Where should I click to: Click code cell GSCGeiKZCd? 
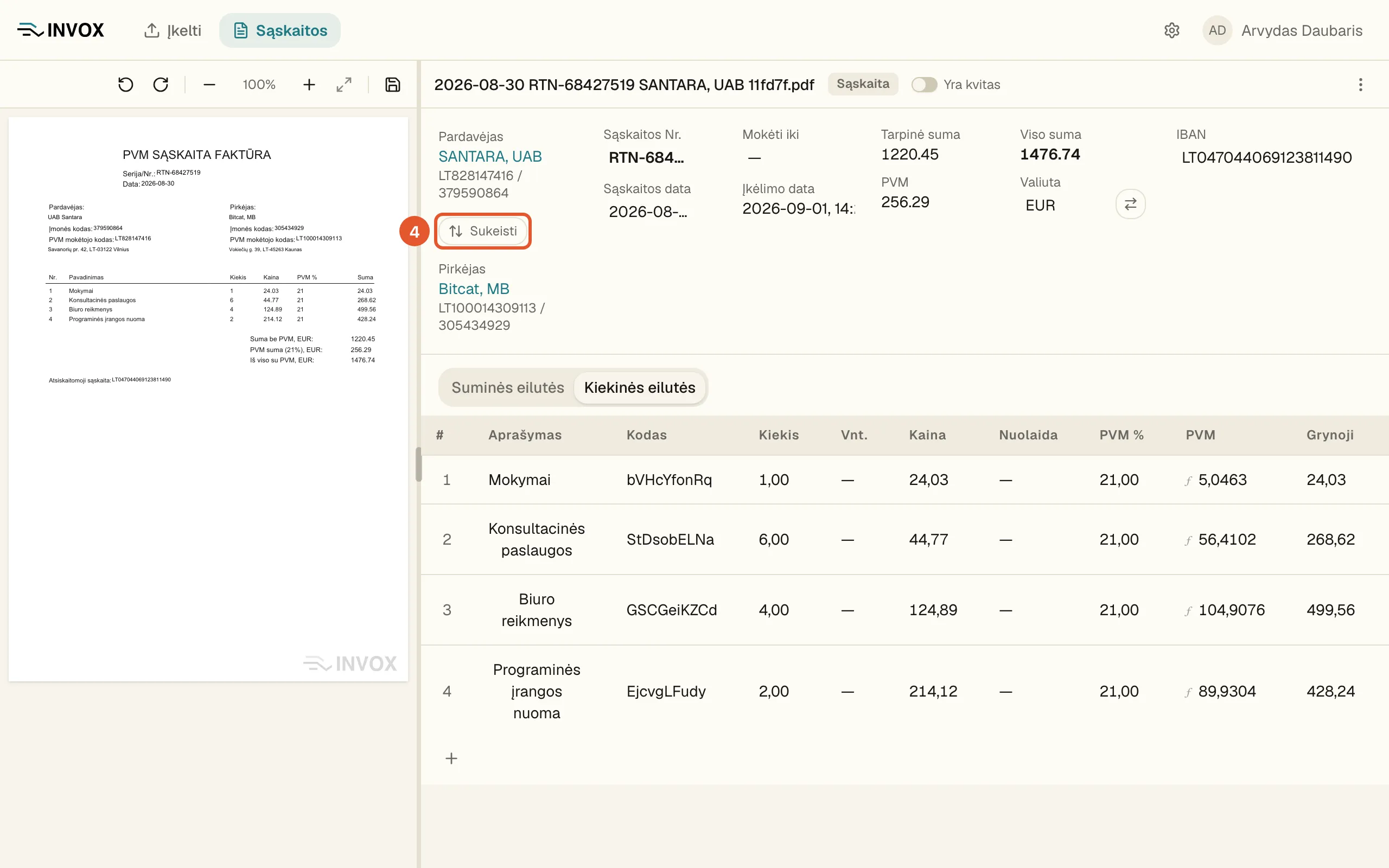coord(672,610)
